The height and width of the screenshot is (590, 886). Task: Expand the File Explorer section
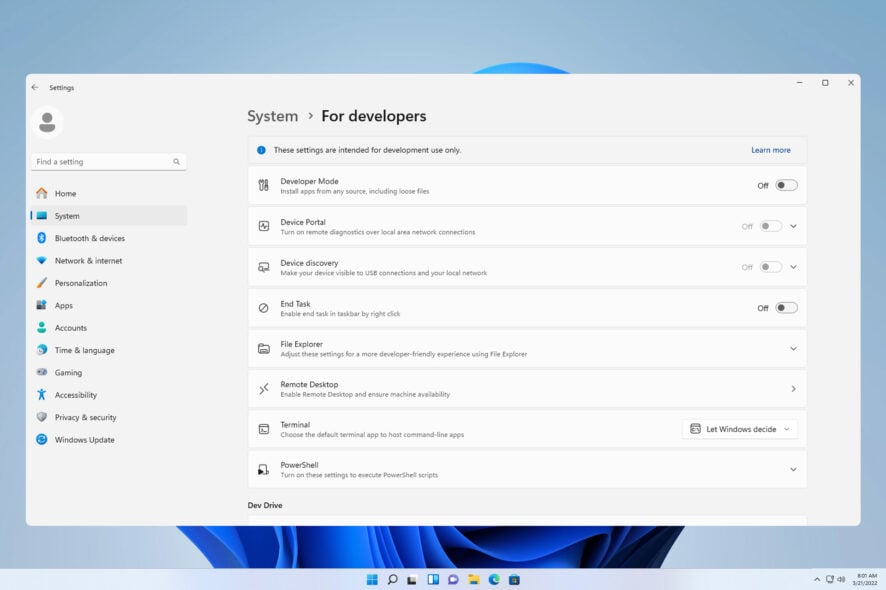(793, 347)
